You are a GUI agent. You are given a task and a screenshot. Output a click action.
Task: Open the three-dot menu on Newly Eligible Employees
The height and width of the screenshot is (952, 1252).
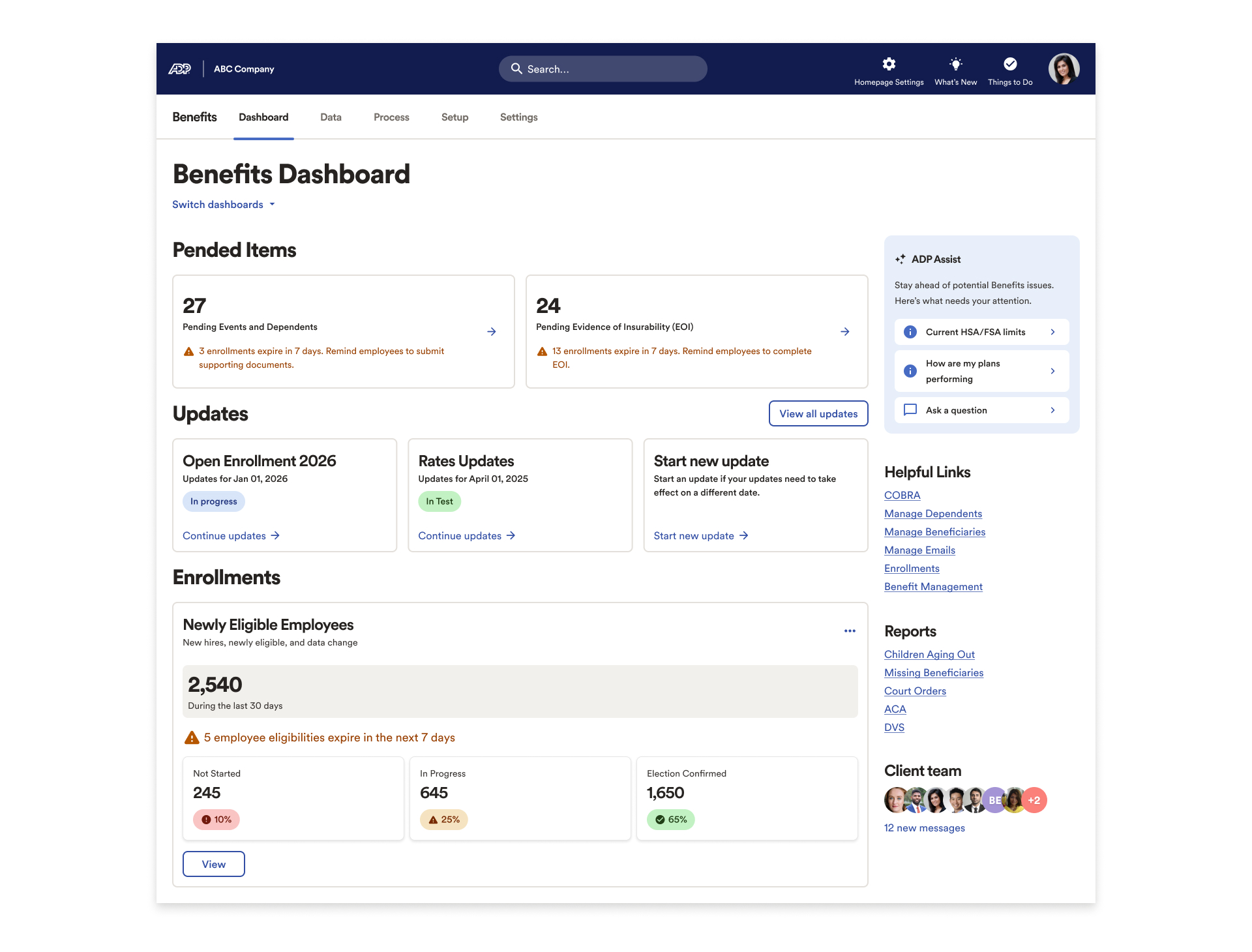tap(849, 631)
